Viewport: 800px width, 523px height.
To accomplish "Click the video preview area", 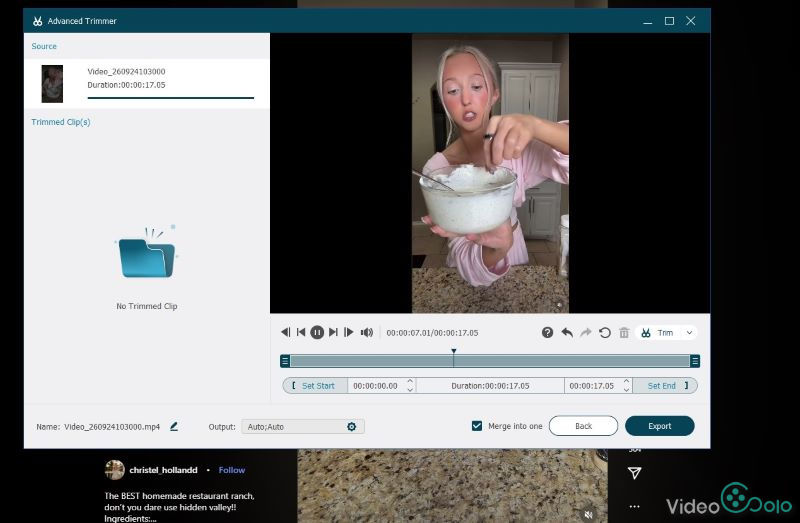I will pos(490,173).
